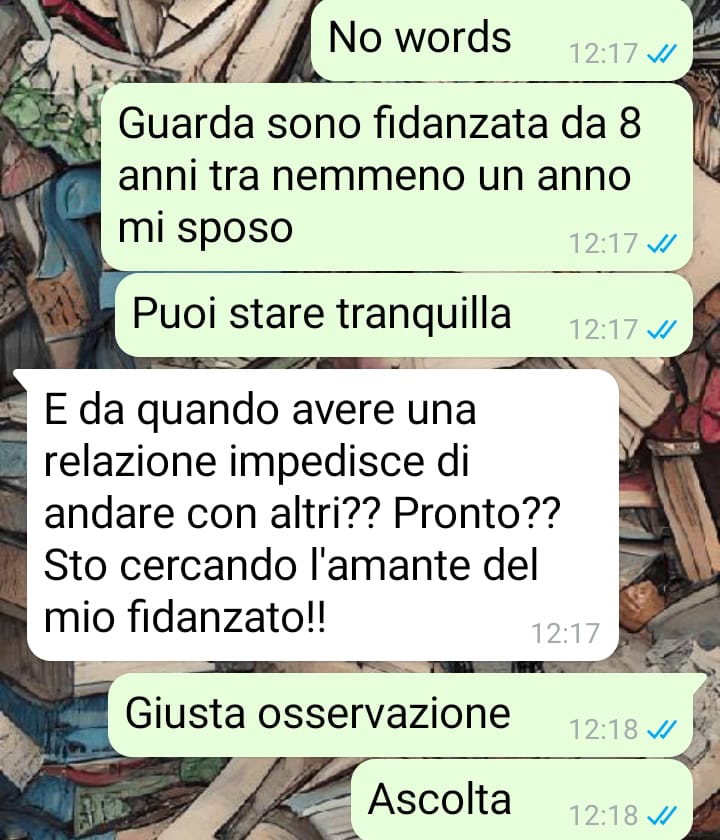Click the 12:18 time on 'Giusta osservazione'
This screenshot has height=840, width=720.
tap(603, 730)
